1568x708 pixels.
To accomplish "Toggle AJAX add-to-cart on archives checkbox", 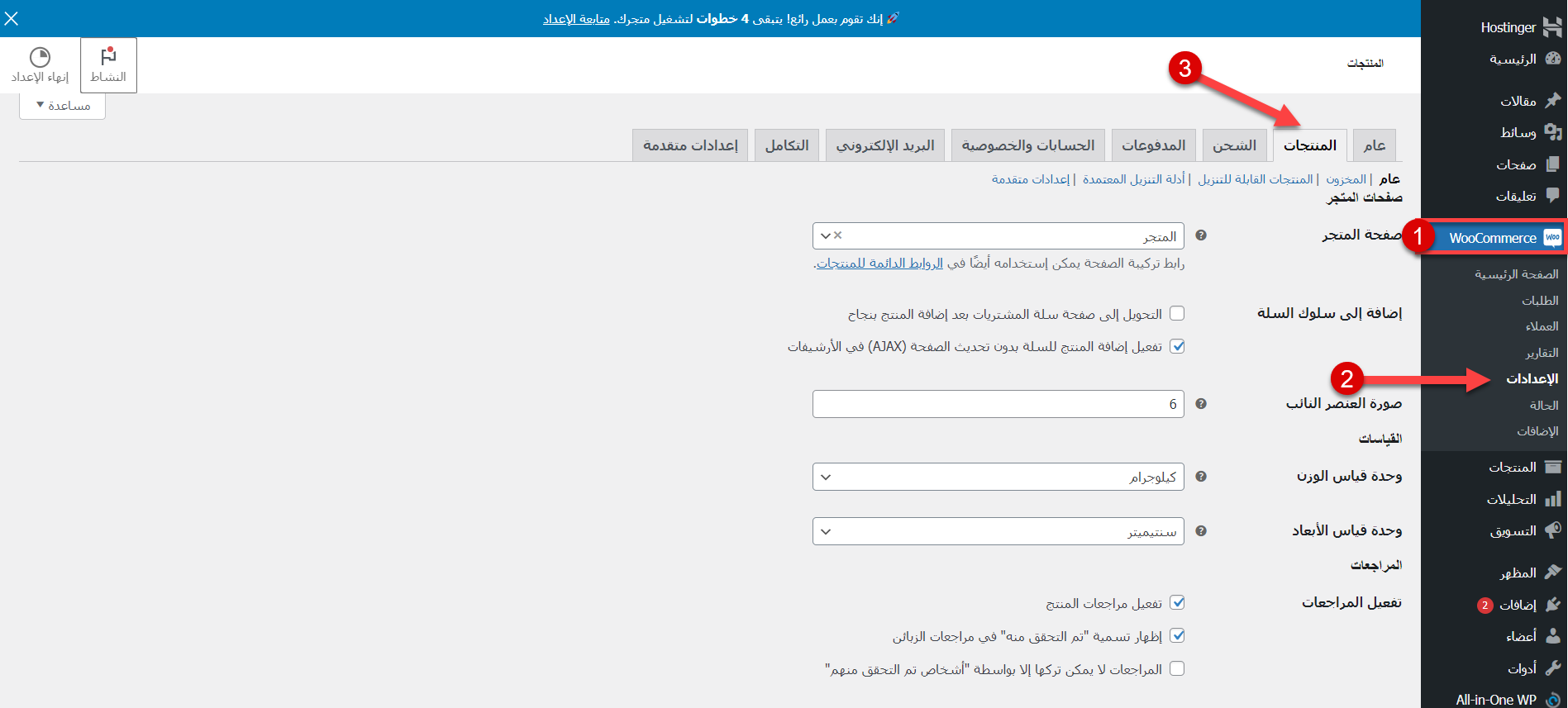I will click(1177, 346).
